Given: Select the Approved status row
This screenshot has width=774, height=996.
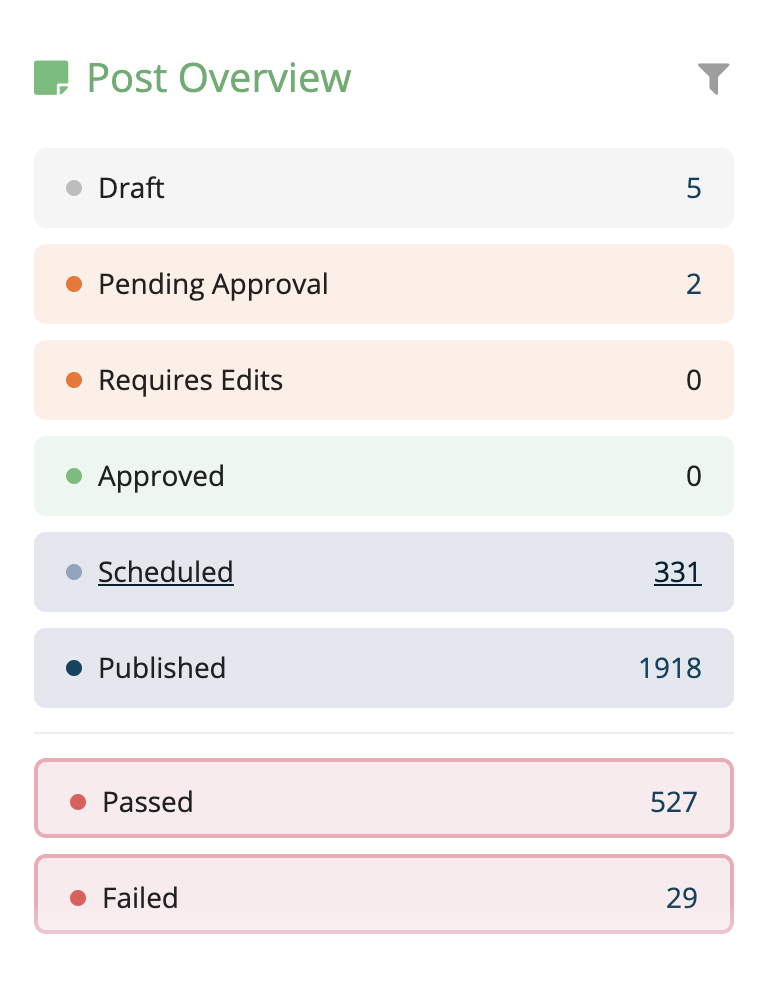Looking at the screenshot, I should point(383,475).
